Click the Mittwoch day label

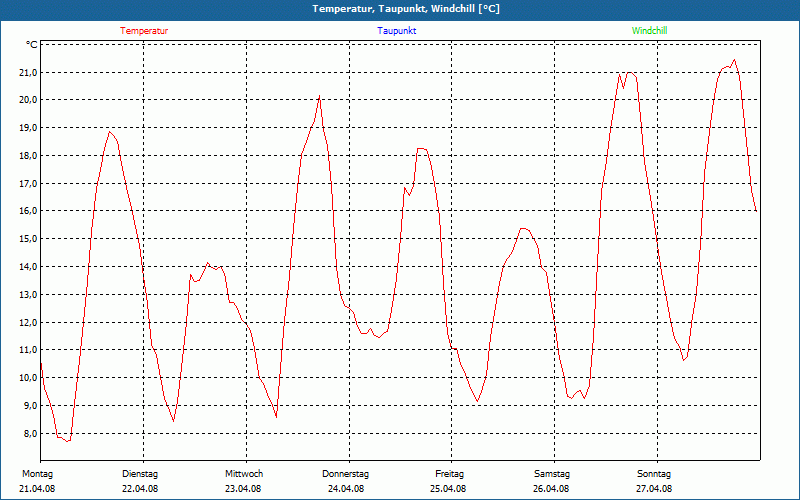point(244,474)
